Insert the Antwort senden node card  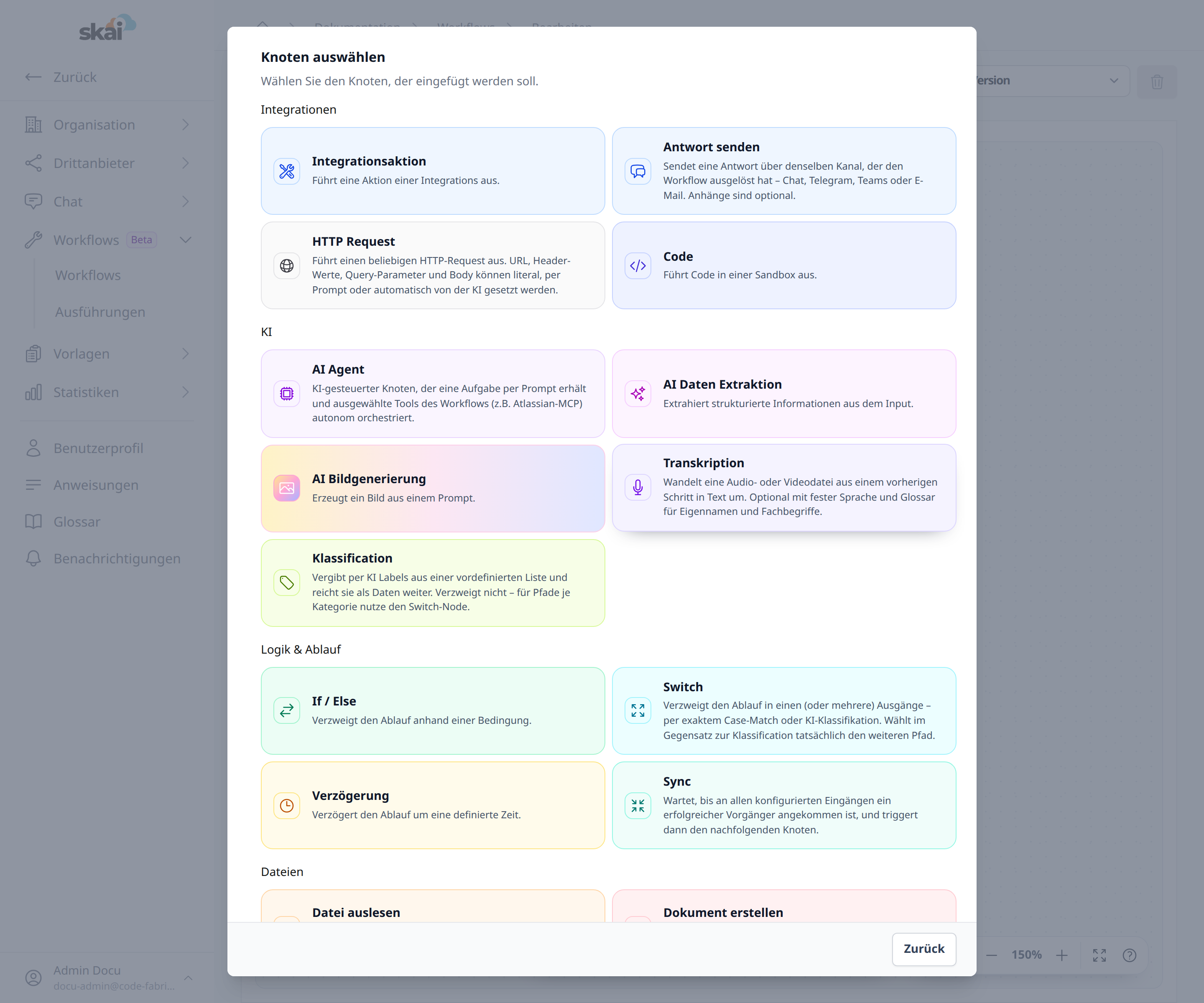click(784, 171)
